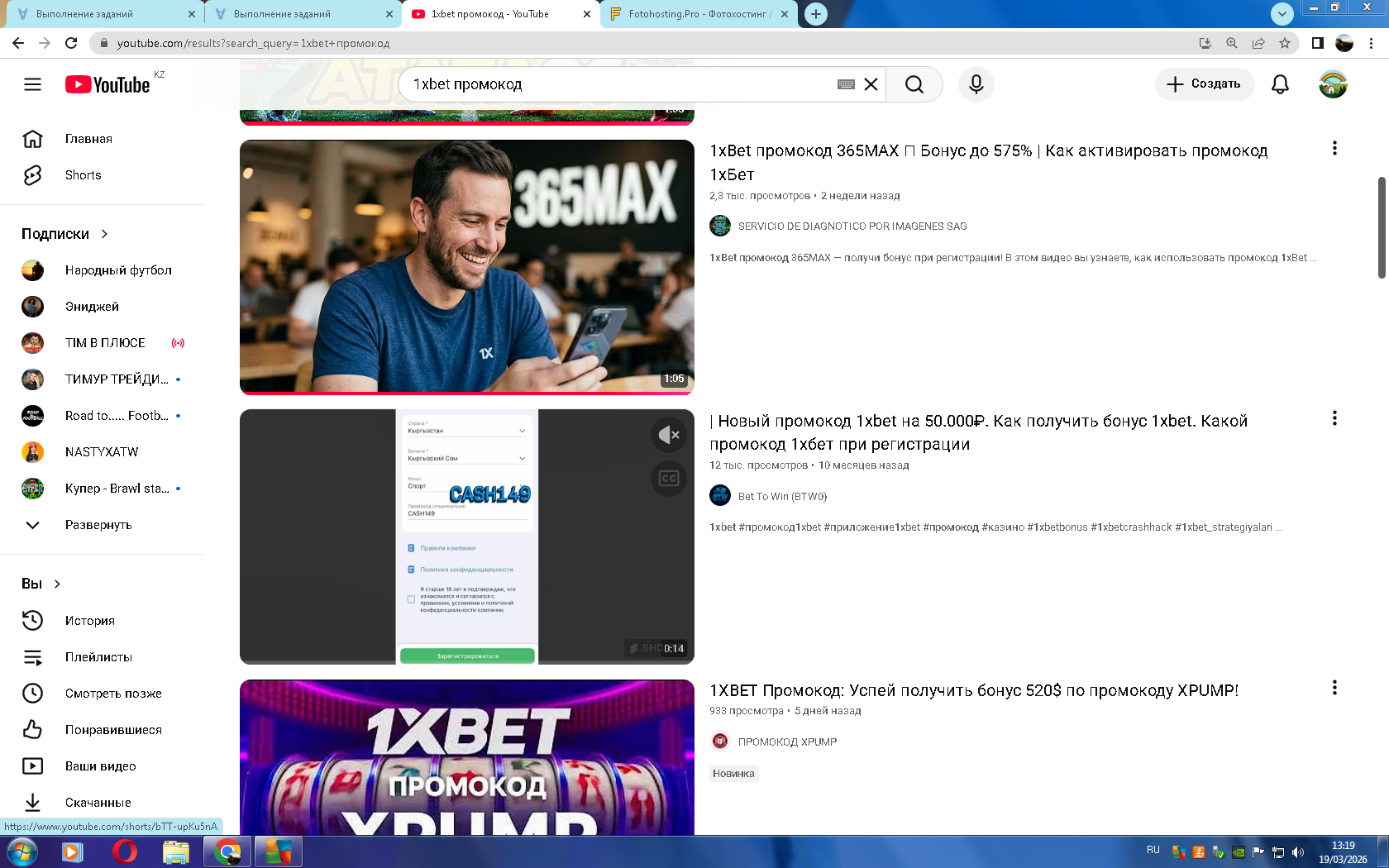Image resolution: width=1389 pixels, height=868 pixels.
Task: Open Shorts from the sidebar
Action: 83,175
